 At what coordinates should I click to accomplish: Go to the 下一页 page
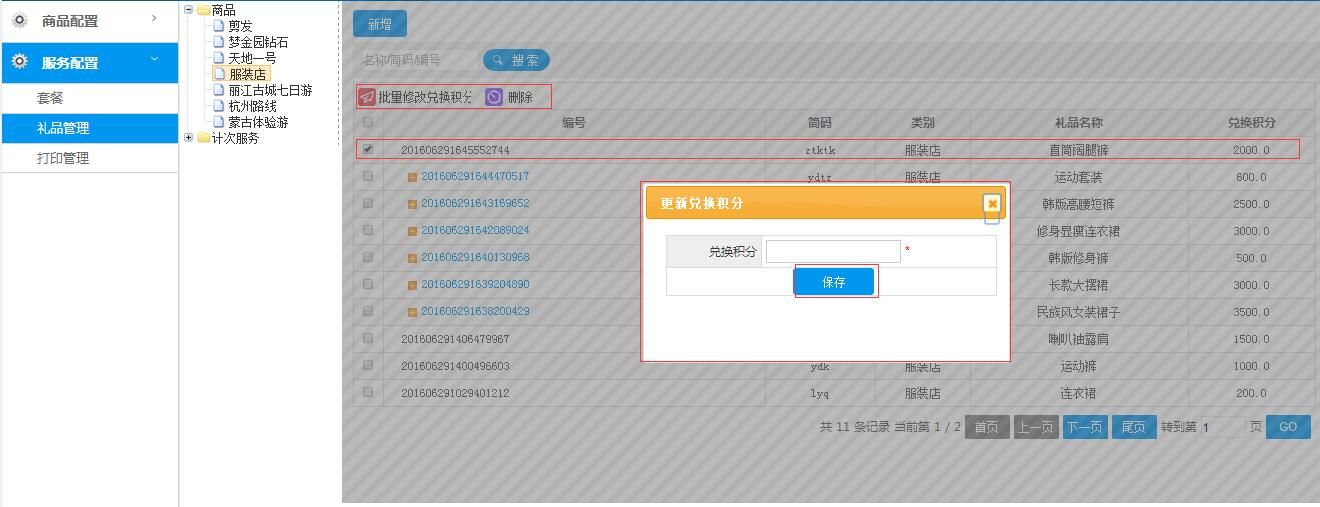pyautogui.click(x=1084, y=427)
